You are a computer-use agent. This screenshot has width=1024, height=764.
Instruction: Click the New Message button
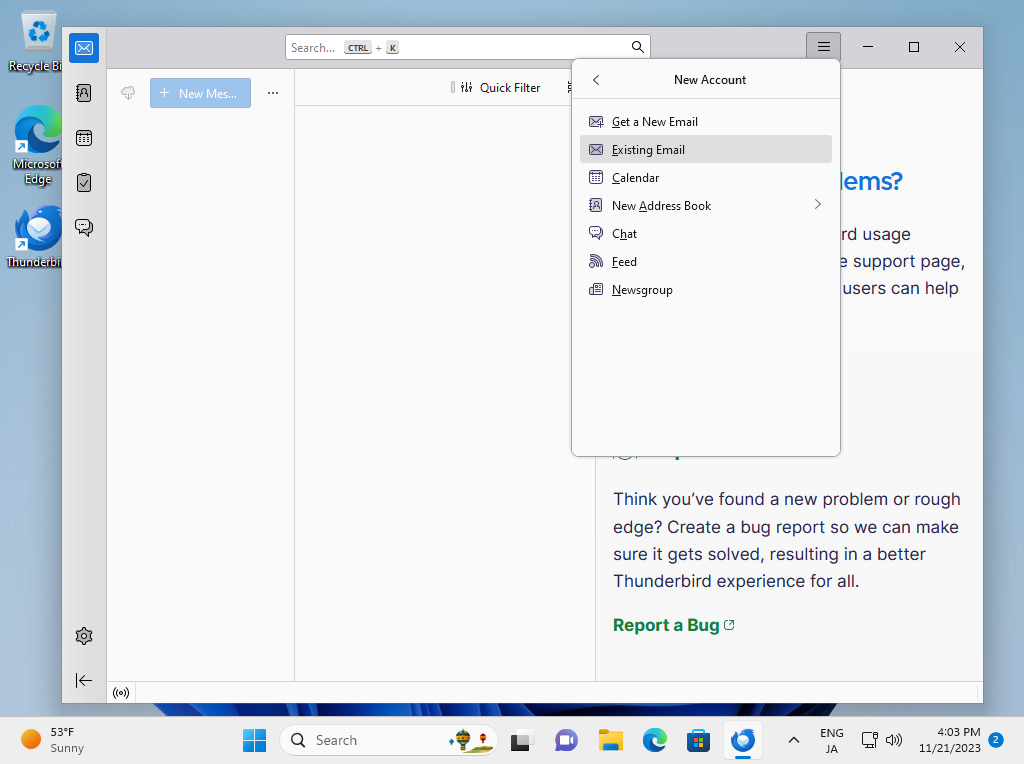click(x=200, y=92)
